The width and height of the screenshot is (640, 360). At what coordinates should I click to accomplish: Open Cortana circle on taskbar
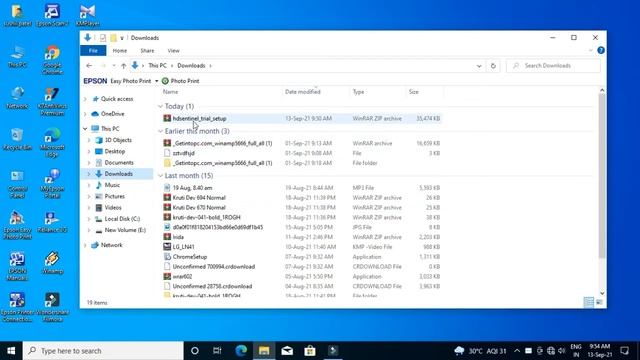[x=195, y=351]
